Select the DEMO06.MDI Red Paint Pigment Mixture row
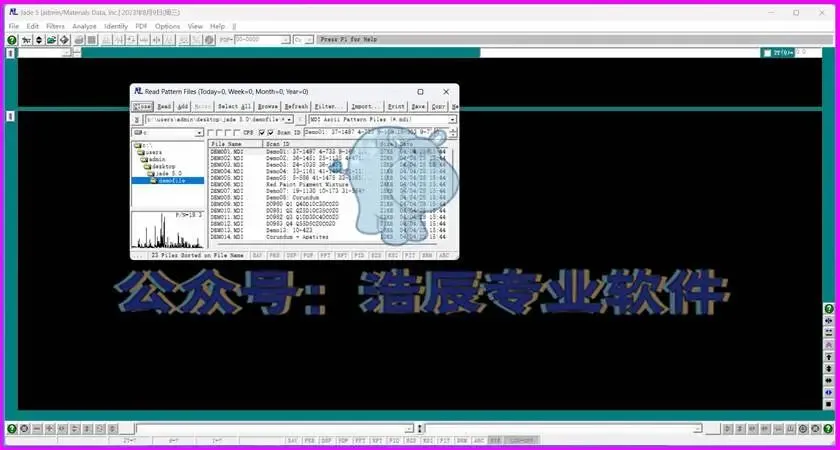The height and width of the screenshot is (450, 840). [x=328, y=184]
